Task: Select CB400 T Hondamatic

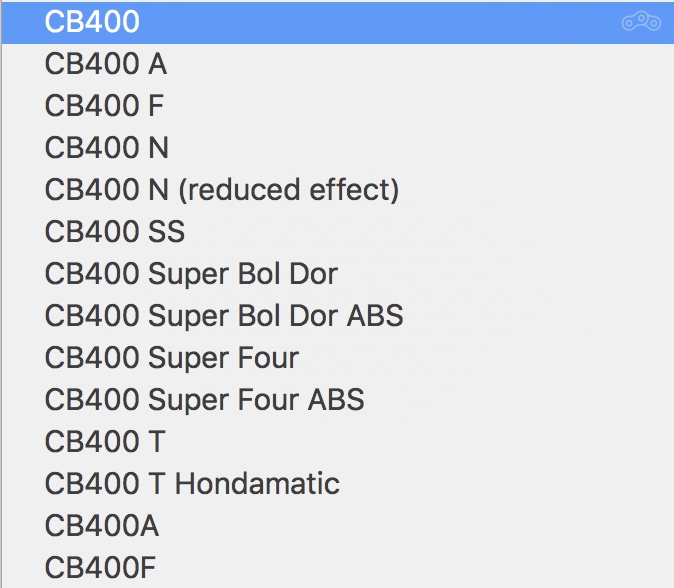Action: point(192,484)
